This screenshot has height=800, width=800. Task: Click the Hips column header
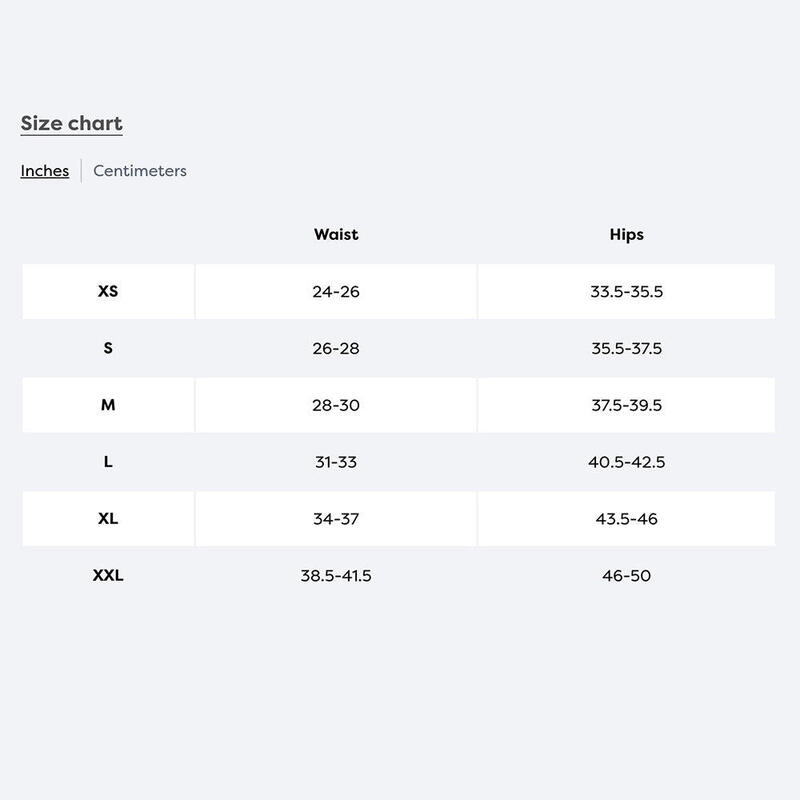pos(627,235)
